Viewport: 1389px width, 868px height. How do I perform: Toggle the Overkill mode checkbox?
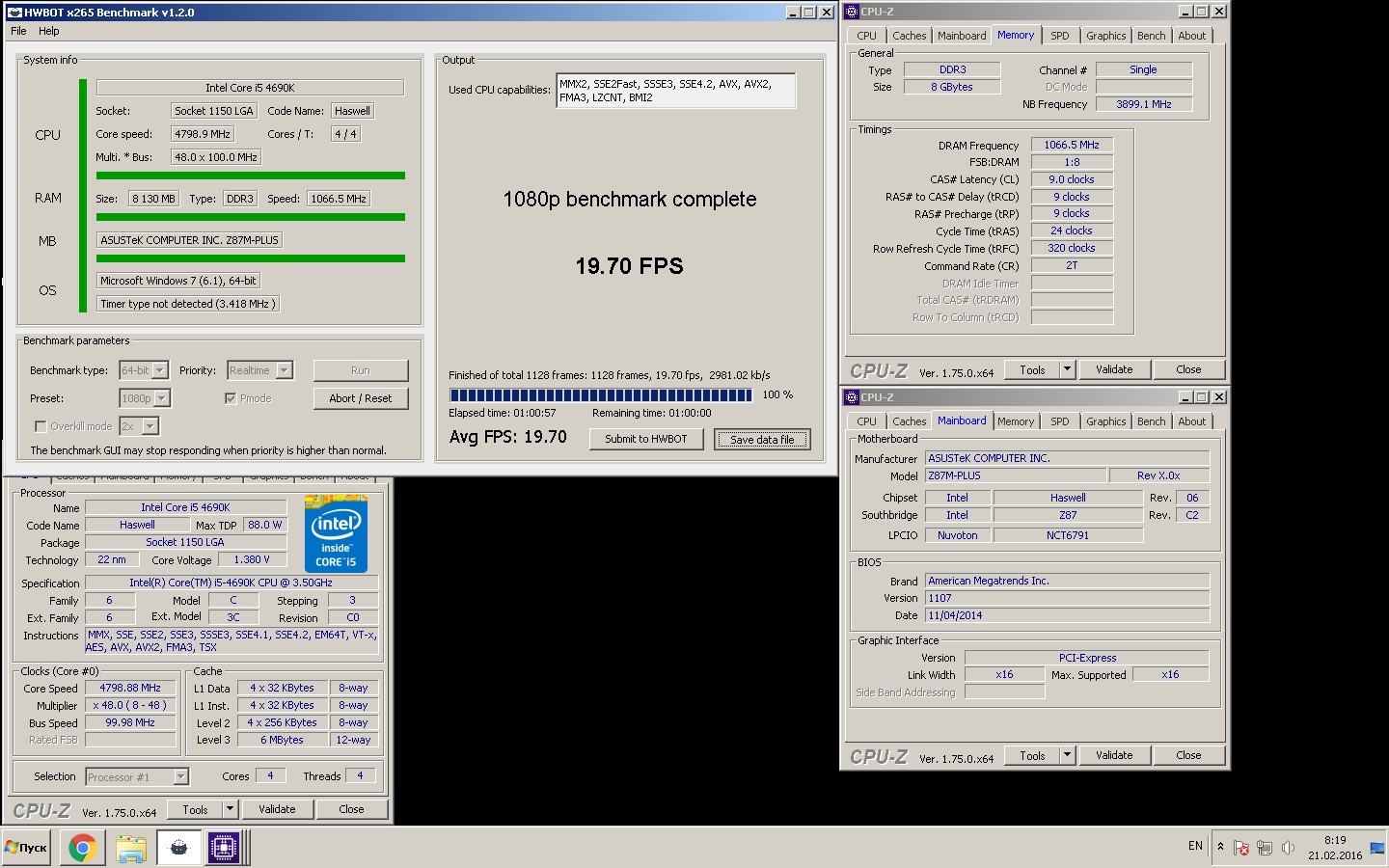(x=41, y=426)
